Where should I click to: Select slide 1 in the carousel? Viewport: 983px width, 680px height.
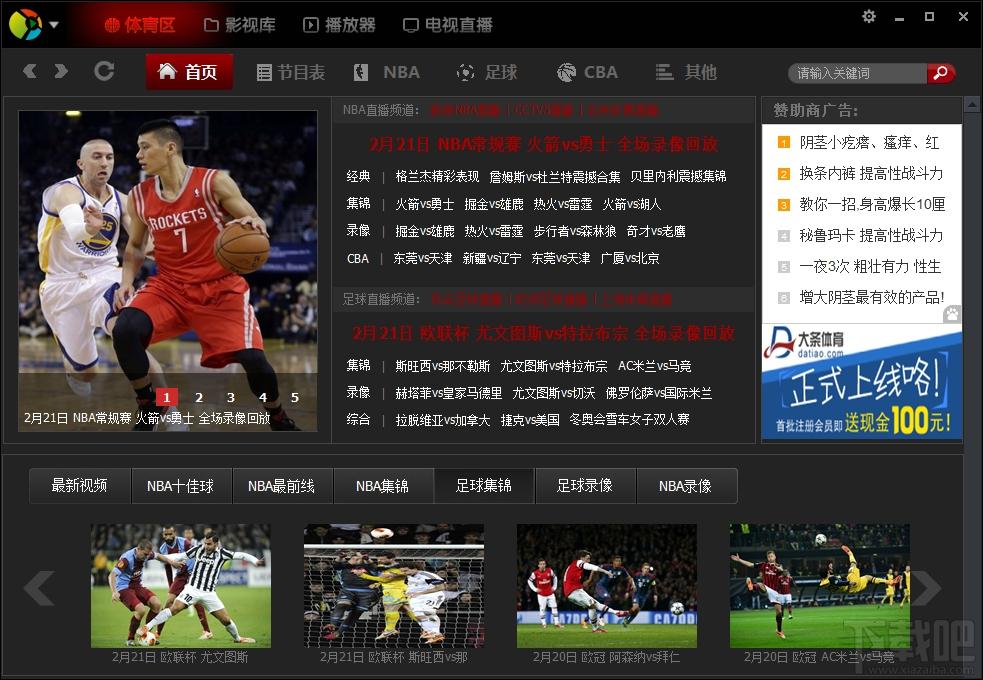pos(167,397)
